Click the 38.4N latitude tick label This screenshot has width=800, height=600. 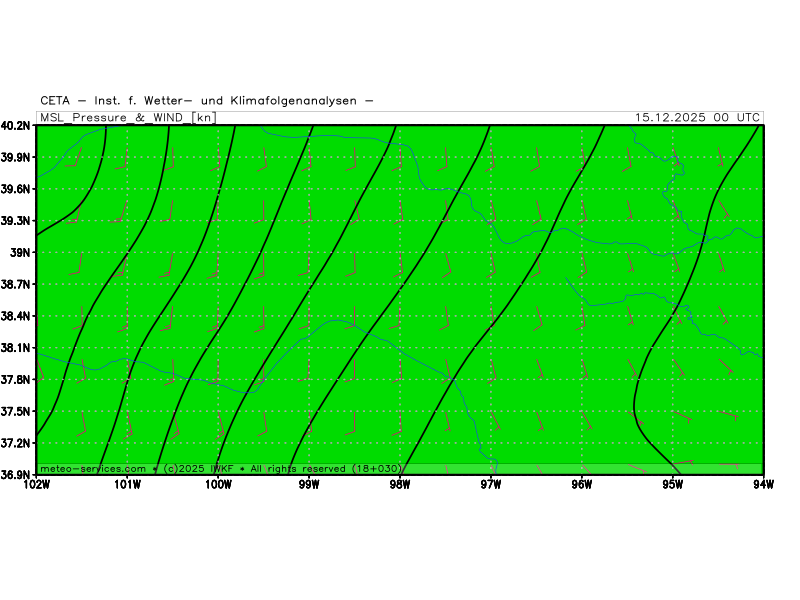coord(16,316)
